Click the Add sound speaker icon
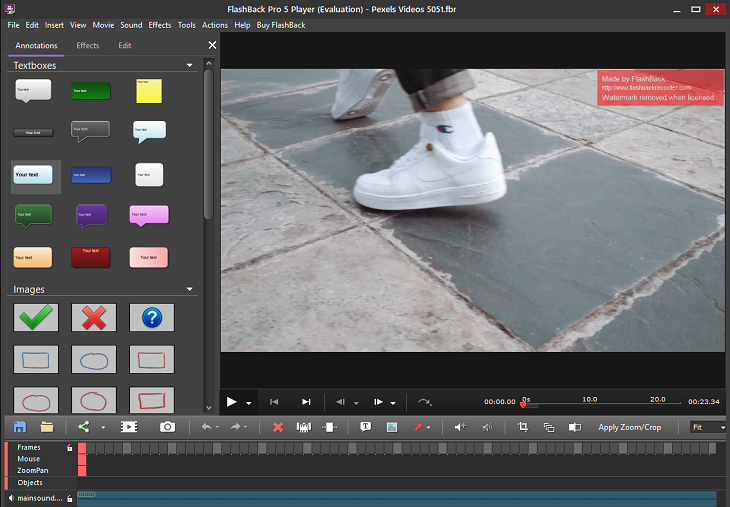 tap(460, 427)
